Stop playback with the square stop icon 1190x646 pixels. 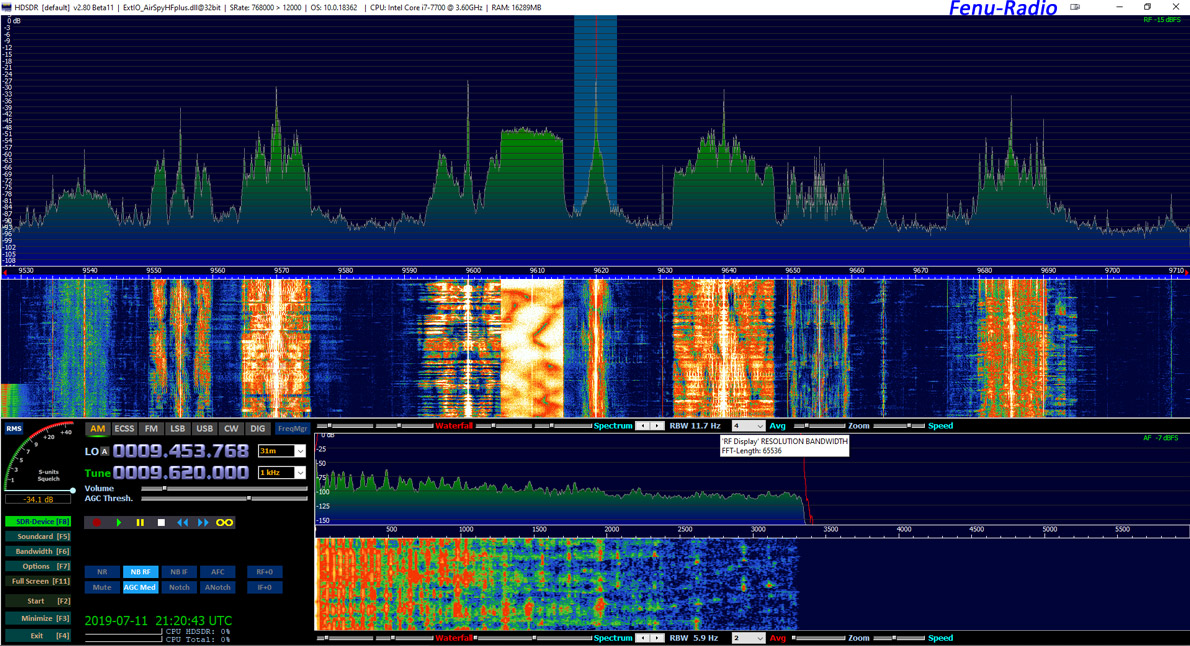tap(160, 523)
